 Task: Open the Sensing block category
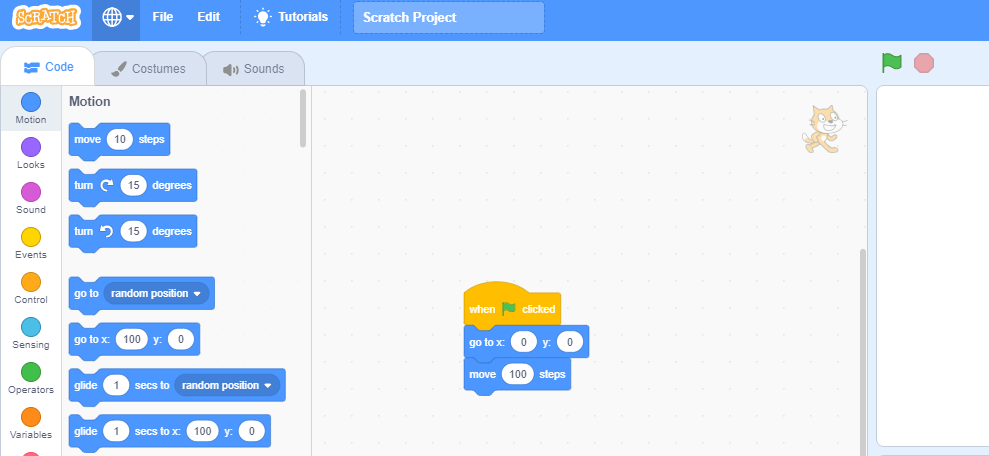pos(31,328)
